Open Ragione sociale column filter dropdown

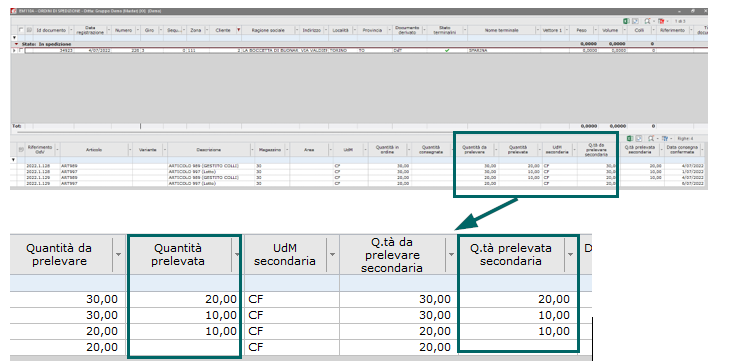coord(297,30)
